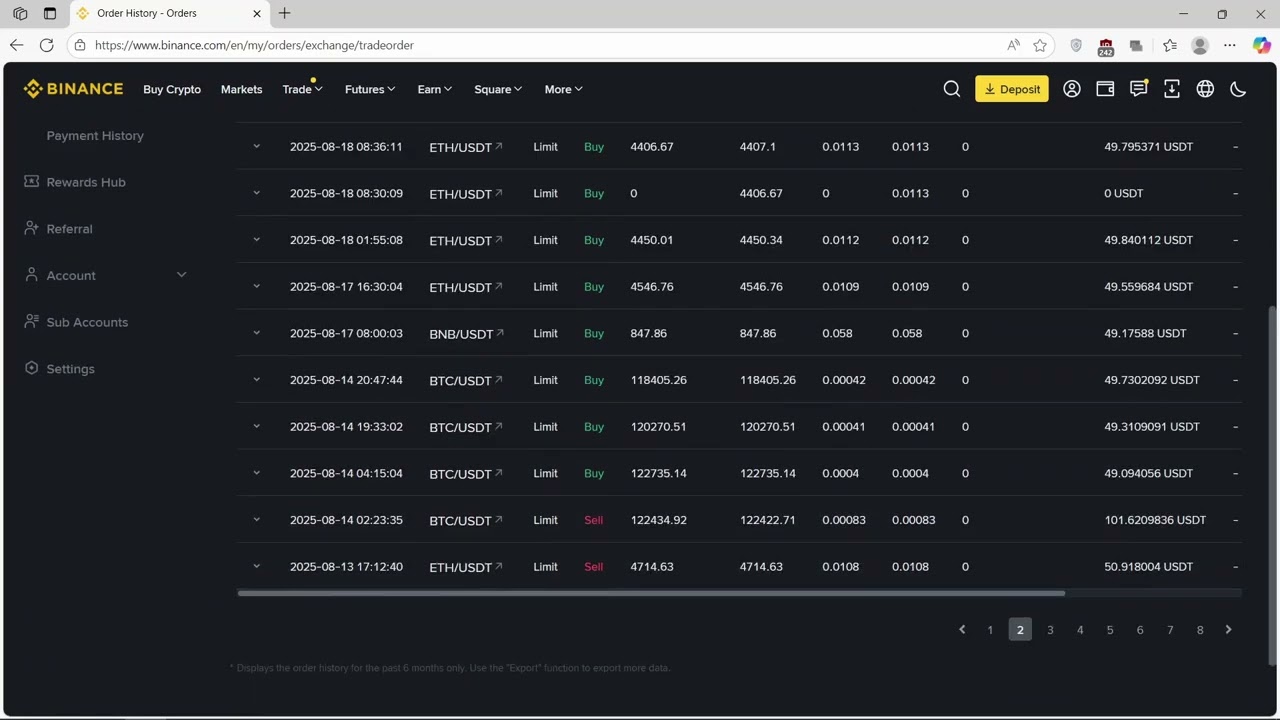Click the Settings sidebar icon
Screen dimensions: 1280x720
point(31,368)
